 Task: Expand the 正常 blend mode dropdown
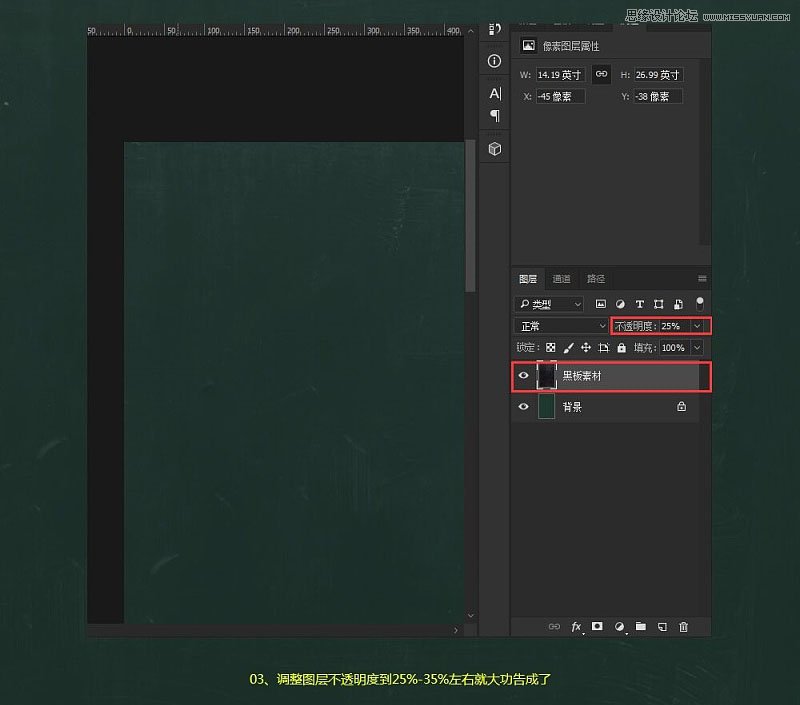[x=601, y=326]
